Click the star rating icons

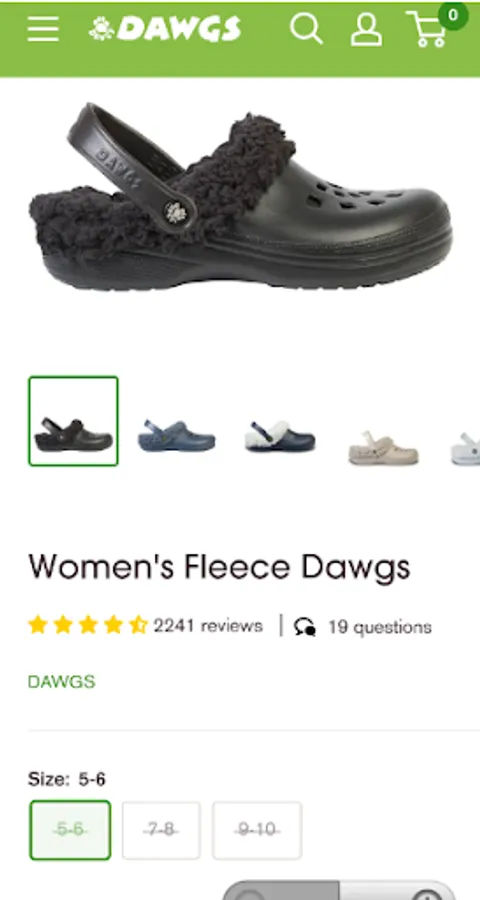point(88,625)
